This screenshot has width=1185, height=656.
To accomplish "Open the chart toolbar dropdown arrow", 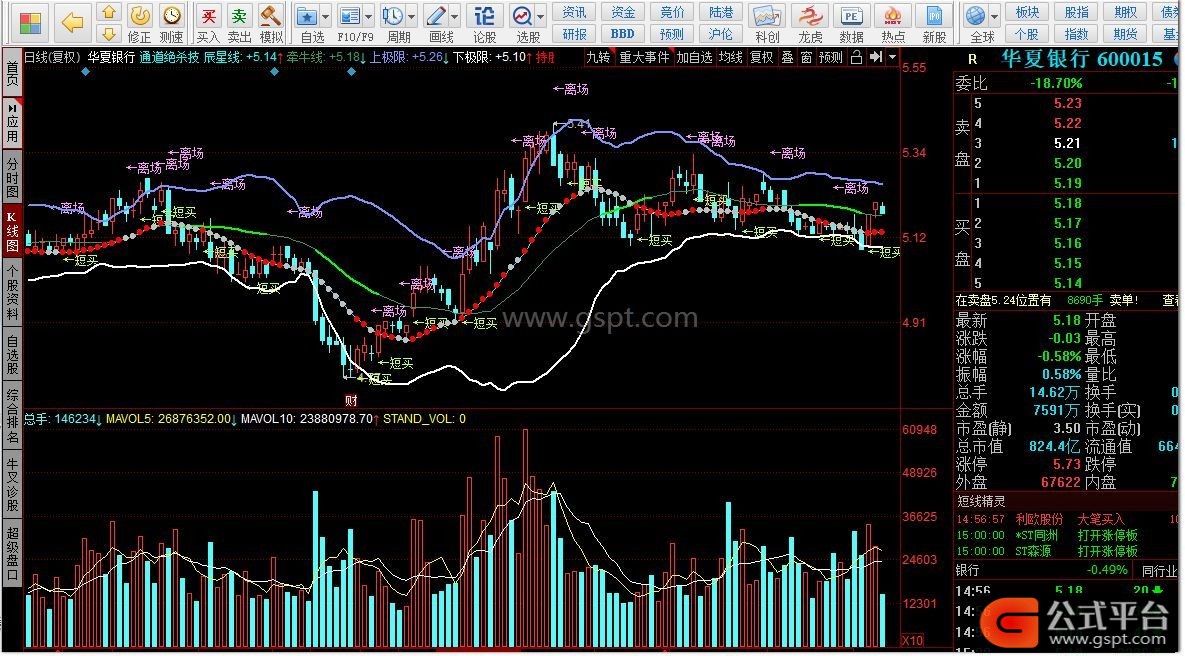I will tap(893, 57).
